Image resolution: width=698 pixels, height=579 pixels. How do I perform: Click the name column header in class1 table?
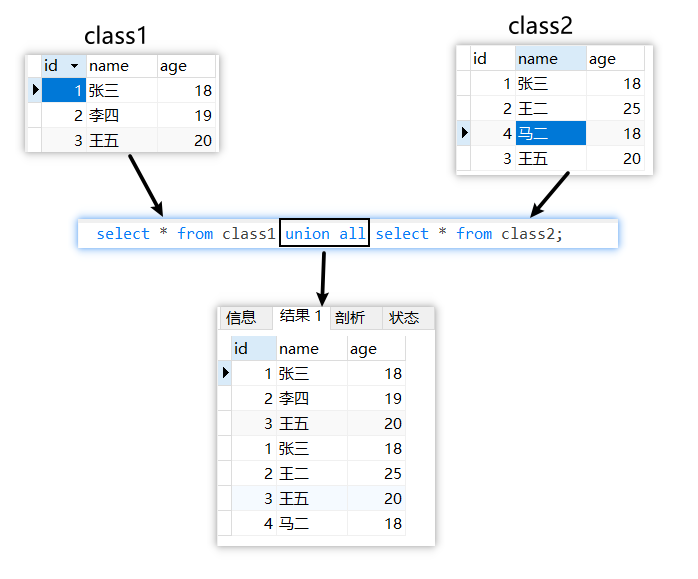coord(122,66)
